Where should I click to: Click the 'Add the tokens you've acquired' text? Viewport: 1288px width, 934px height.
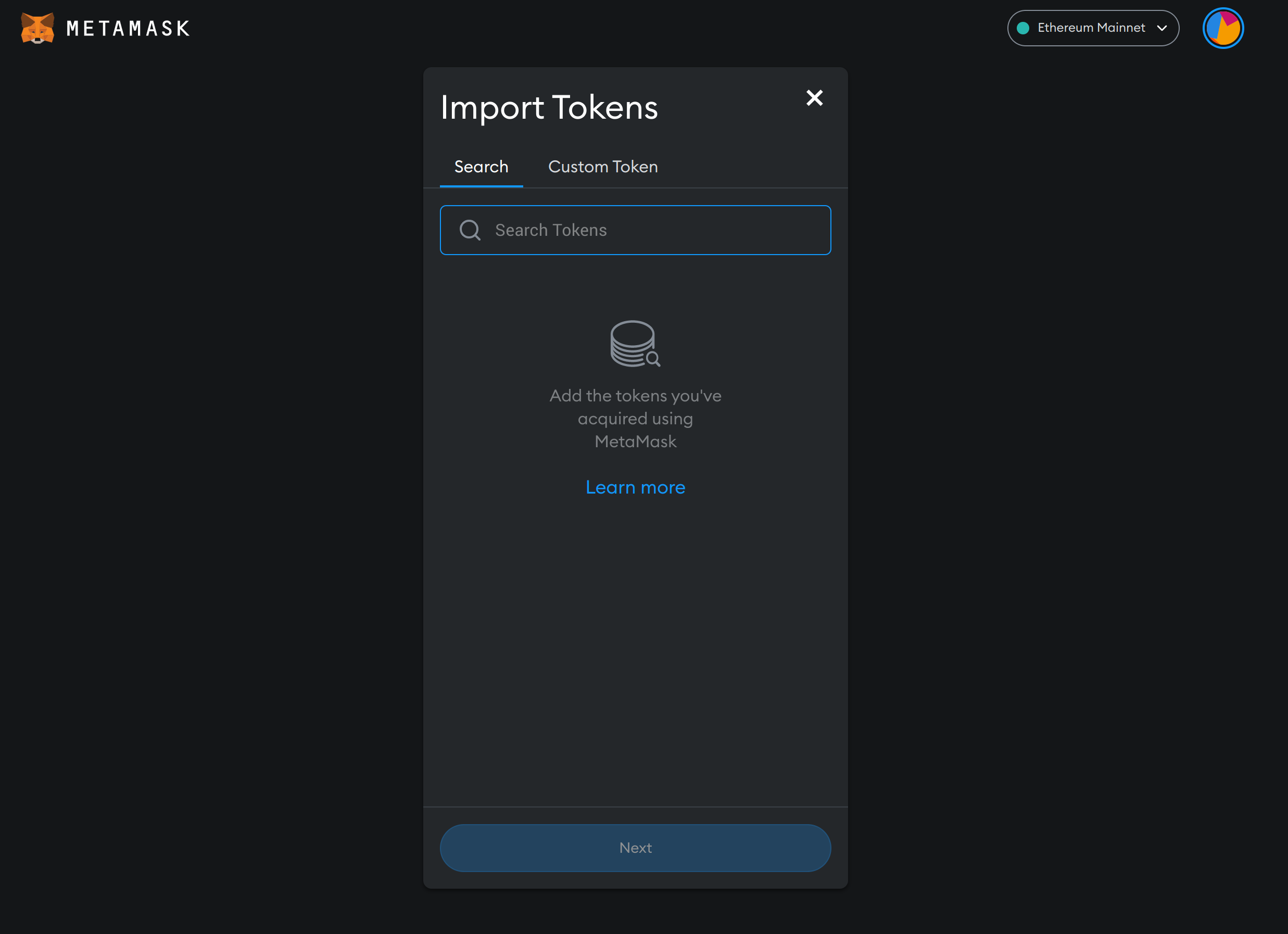point(635,419)
